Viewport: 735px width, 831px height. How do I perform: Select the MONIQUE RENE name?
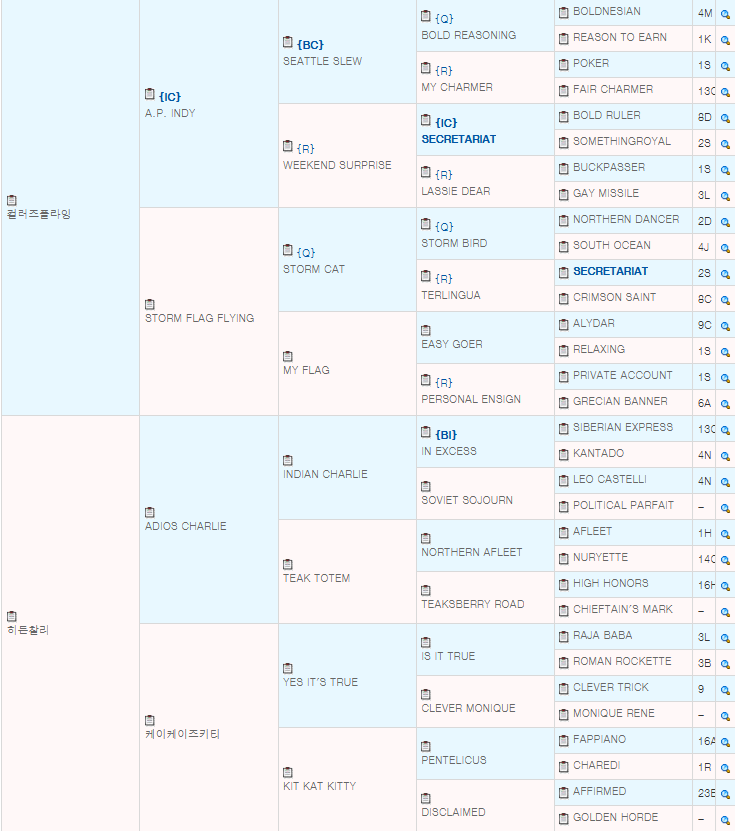(614, 713)
